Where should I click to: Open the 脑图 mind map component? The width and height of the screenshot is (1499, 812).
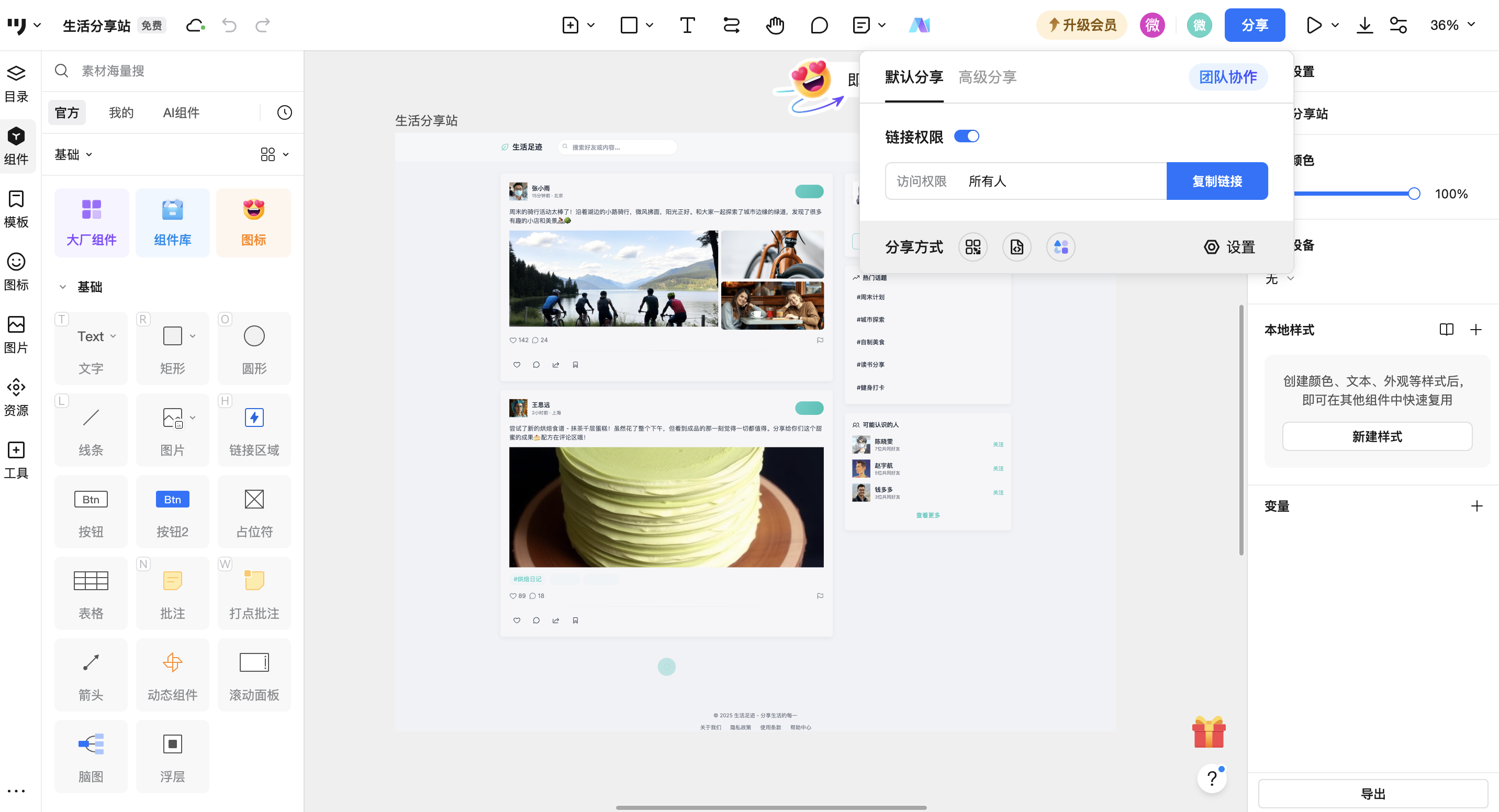(x=91, y=755)
